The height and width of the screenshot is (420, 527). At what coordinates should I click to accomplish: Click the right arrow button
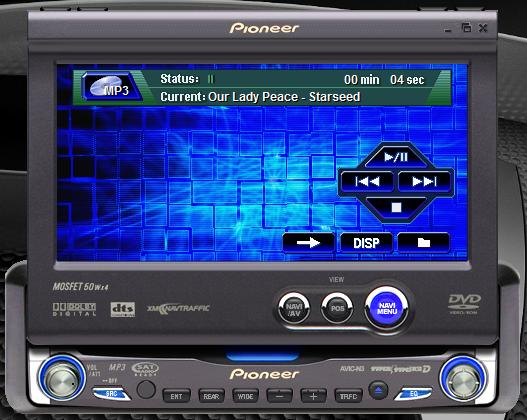[309, 243]
